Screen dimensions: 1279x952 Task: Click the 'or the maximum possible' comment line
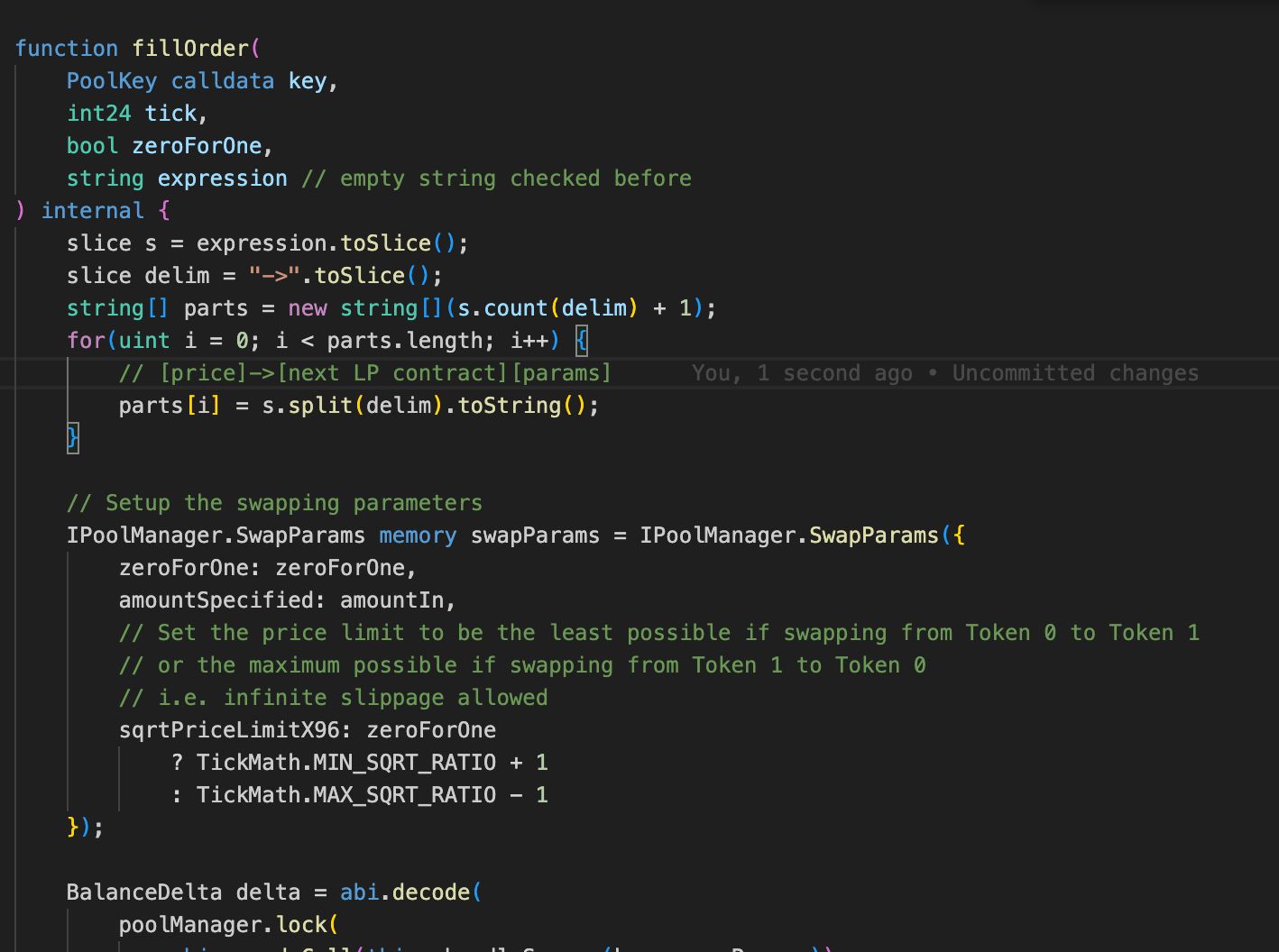522,664
